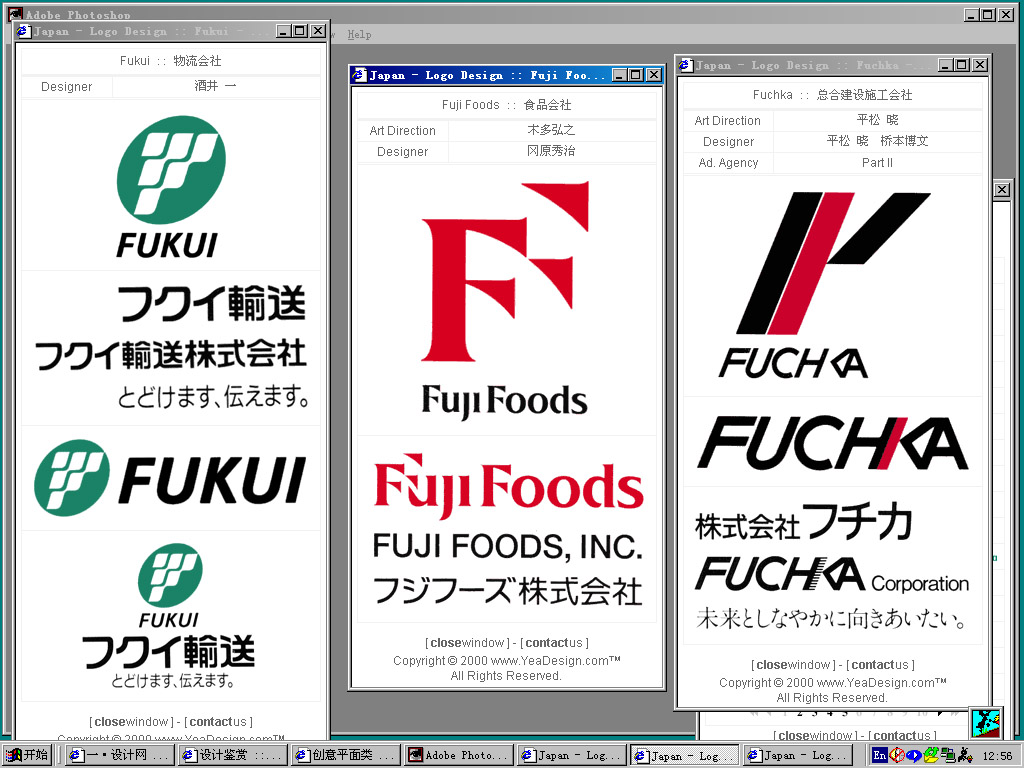Click the IE page icon in the Fukui window title bar
This screenshot has height=768, width=1024.
tap(24, 31)
